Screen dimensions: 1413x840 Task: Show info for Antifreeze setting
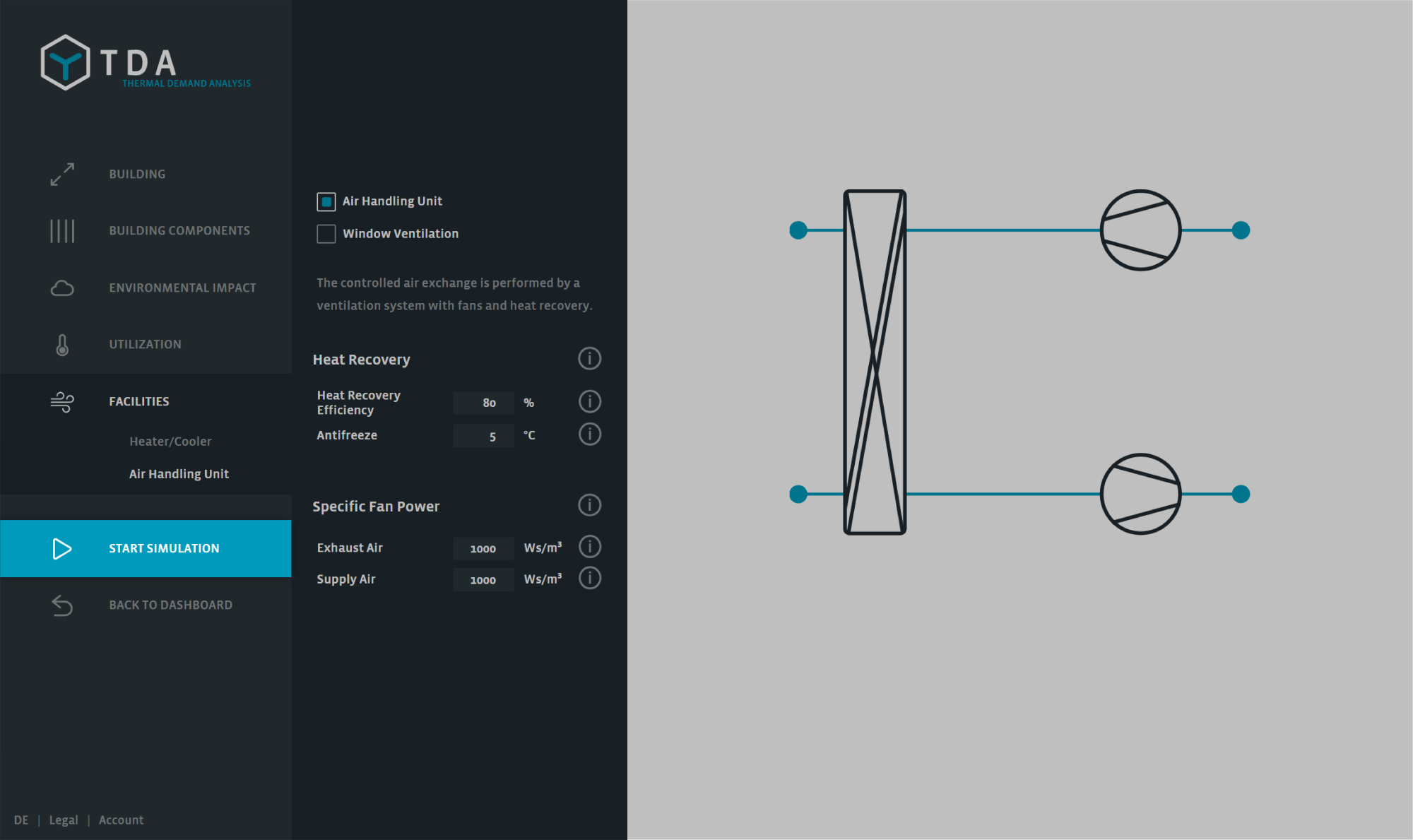[x=589, y=434]
